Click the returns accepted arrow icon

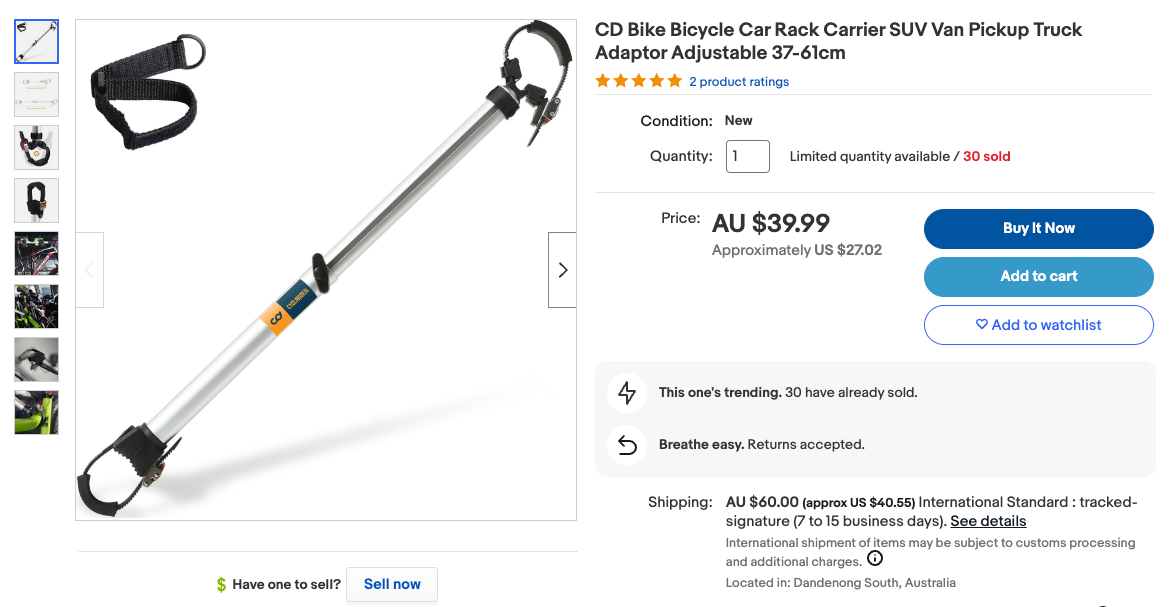click(627, 445)
